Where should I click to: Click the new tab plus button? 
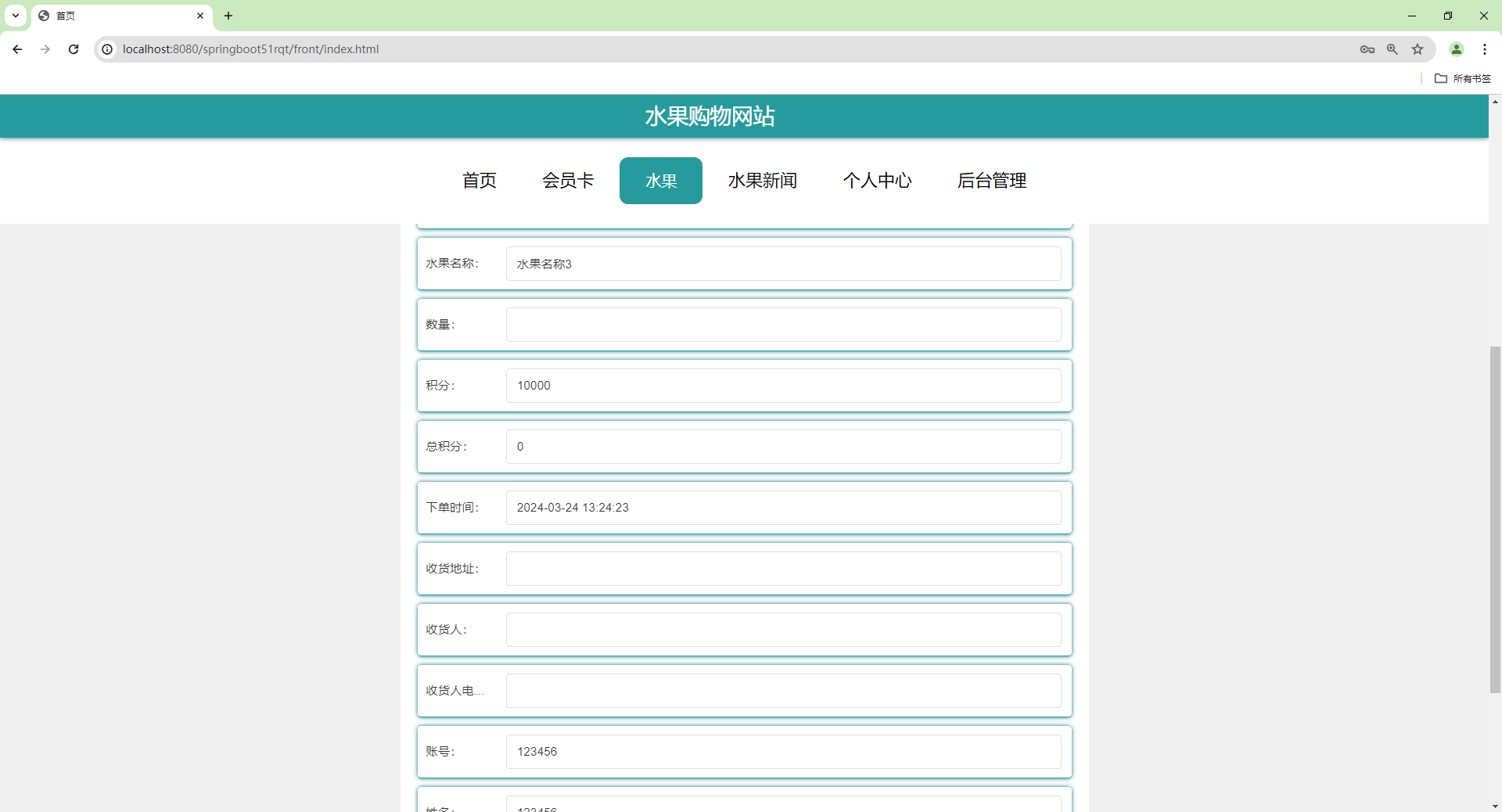pos(228,16)
